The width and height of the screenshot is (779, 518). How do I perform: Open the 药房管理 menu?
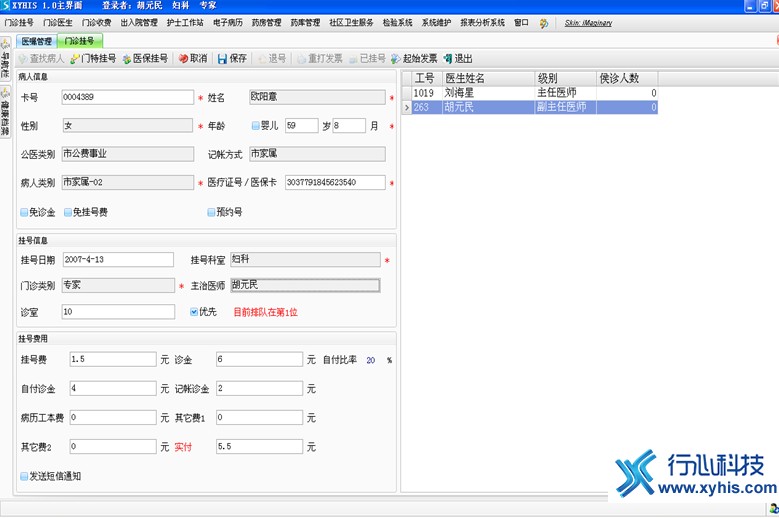(266, 23)
